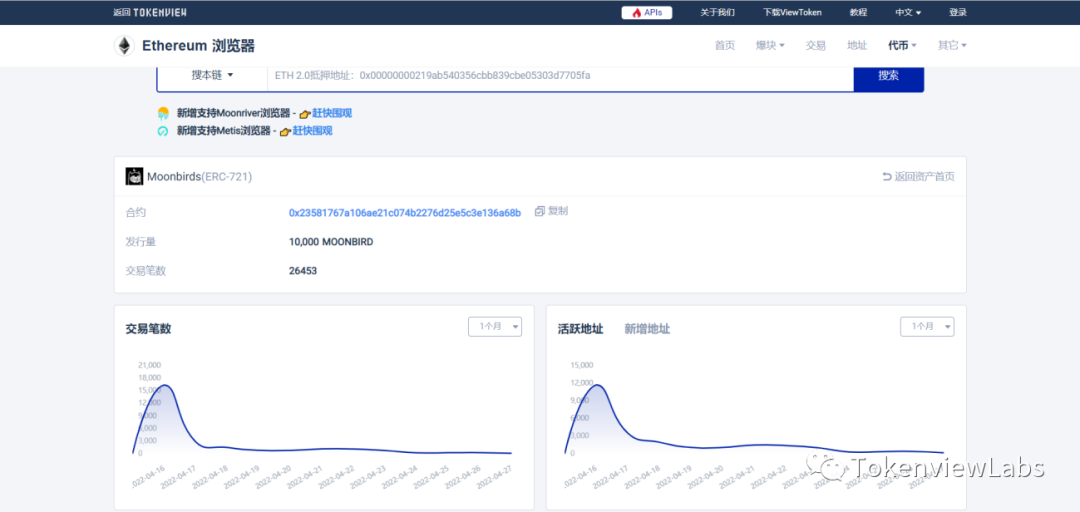The width and height of the screenshot is (1080, 512).
Task: Open 1个月 dropdown on 活跃地址 chart
Action: coord(927,327)
